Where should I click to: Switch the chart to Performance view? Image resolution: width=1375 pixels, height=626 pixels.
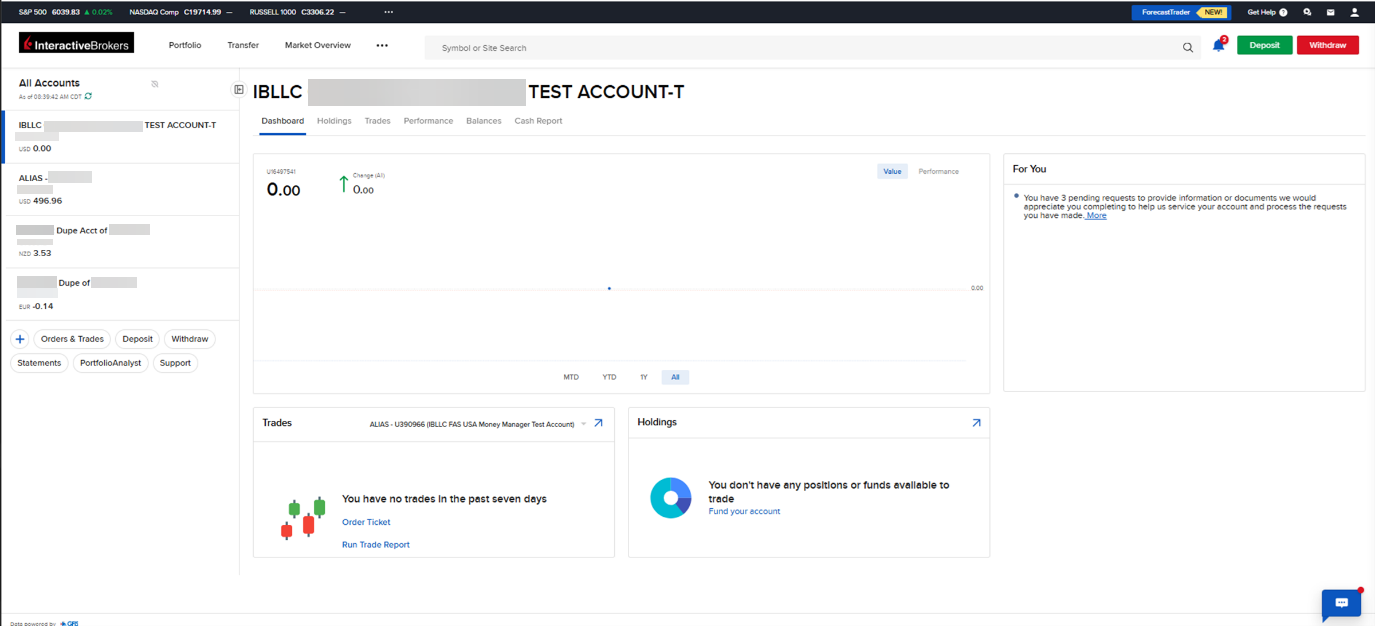point(938,172)
